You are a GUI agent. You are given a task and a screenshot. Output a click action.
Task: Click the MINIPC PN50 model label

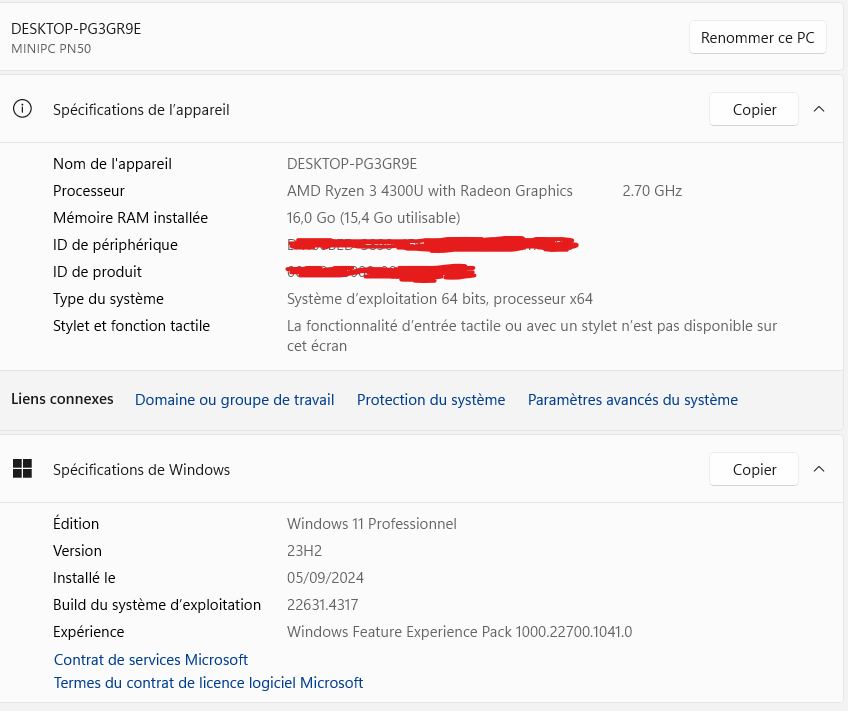[x=51, y=48]
